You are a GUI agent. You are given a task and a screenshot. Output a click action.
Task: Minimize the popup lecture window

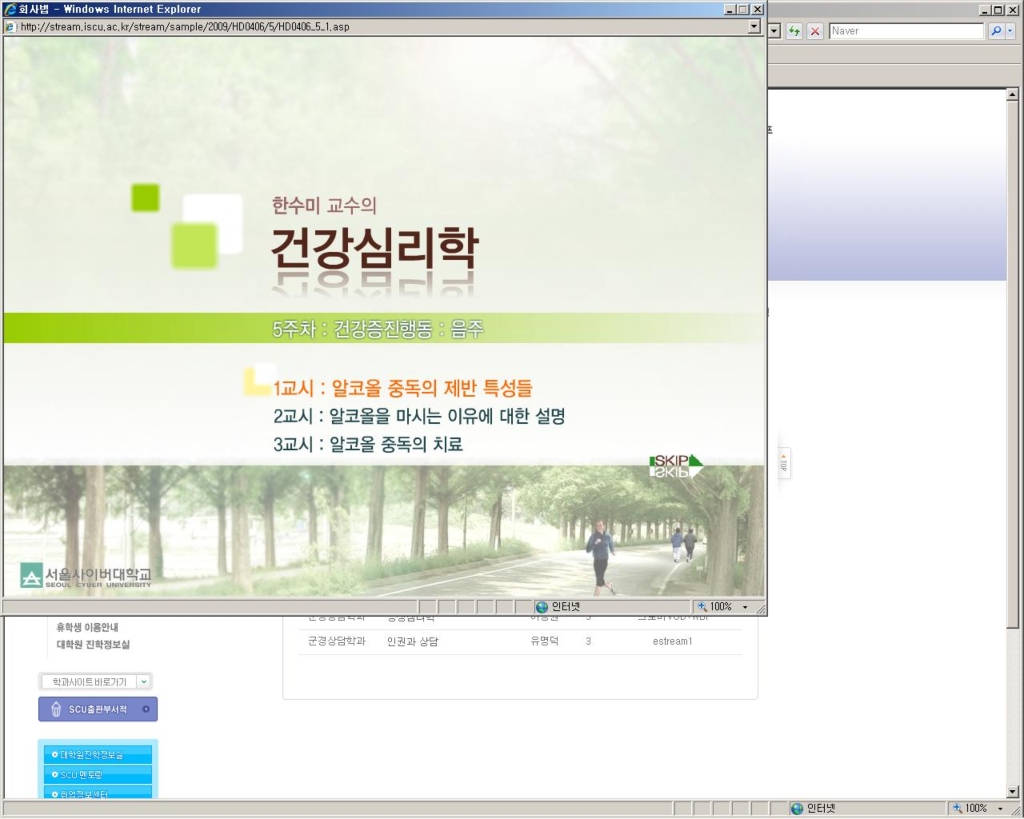[x=731, y=9]
